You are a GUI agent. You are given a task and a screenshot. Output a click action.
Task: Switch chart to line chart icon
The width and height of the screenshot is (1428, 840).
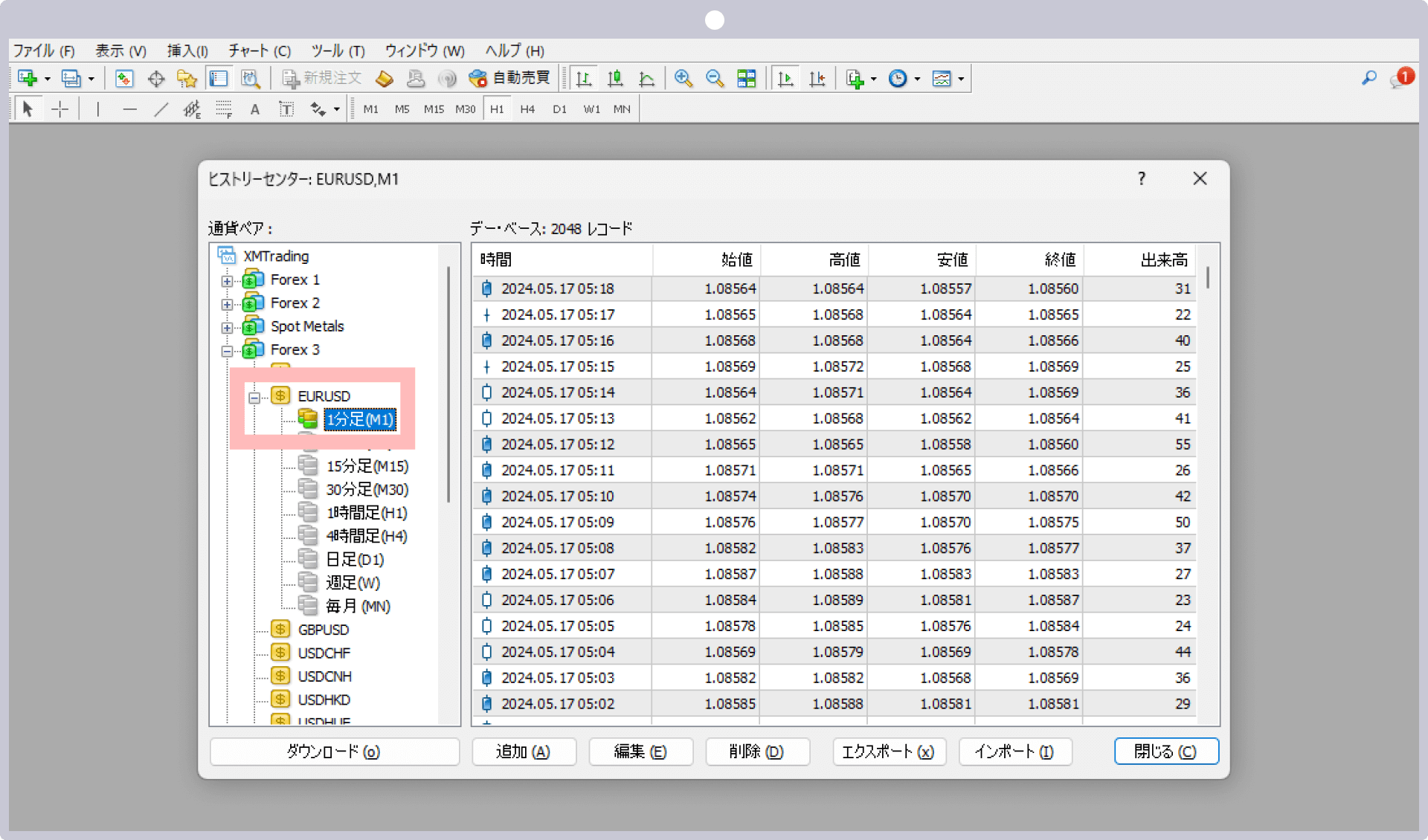pos(647,78)
